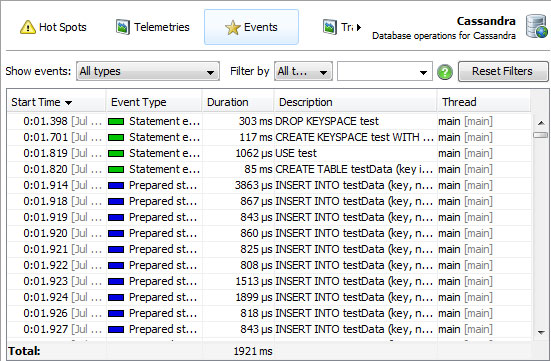Open the Filter by column dropdown

(x=303, y=71)
